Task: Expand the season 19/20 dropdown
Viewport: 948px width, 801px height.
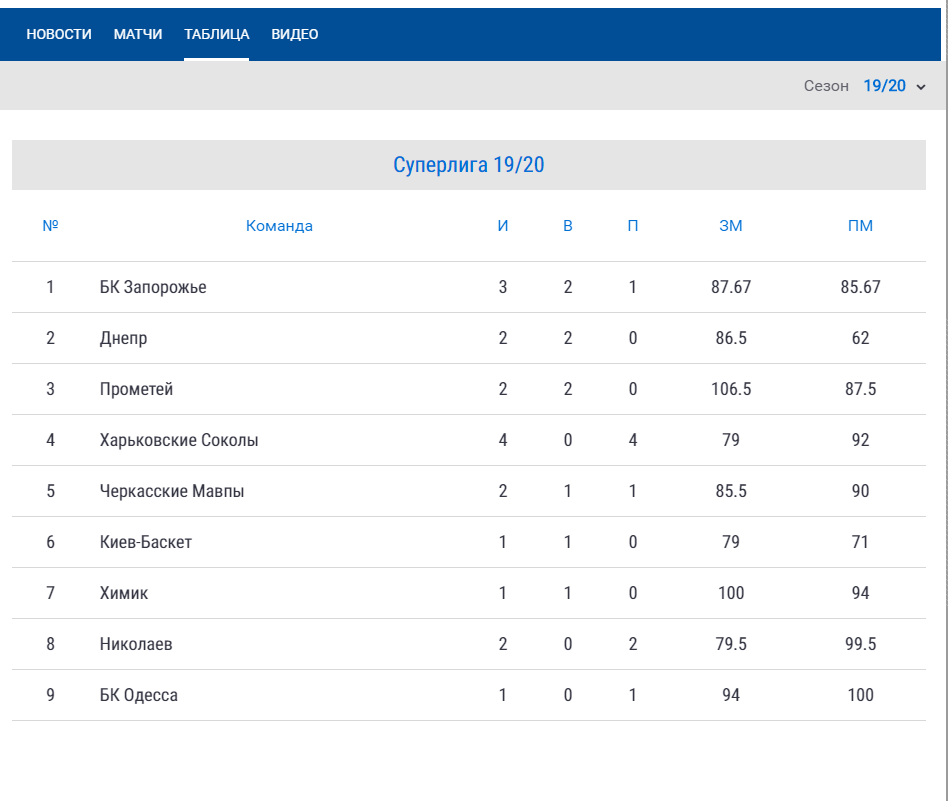Action: [884, 86]
